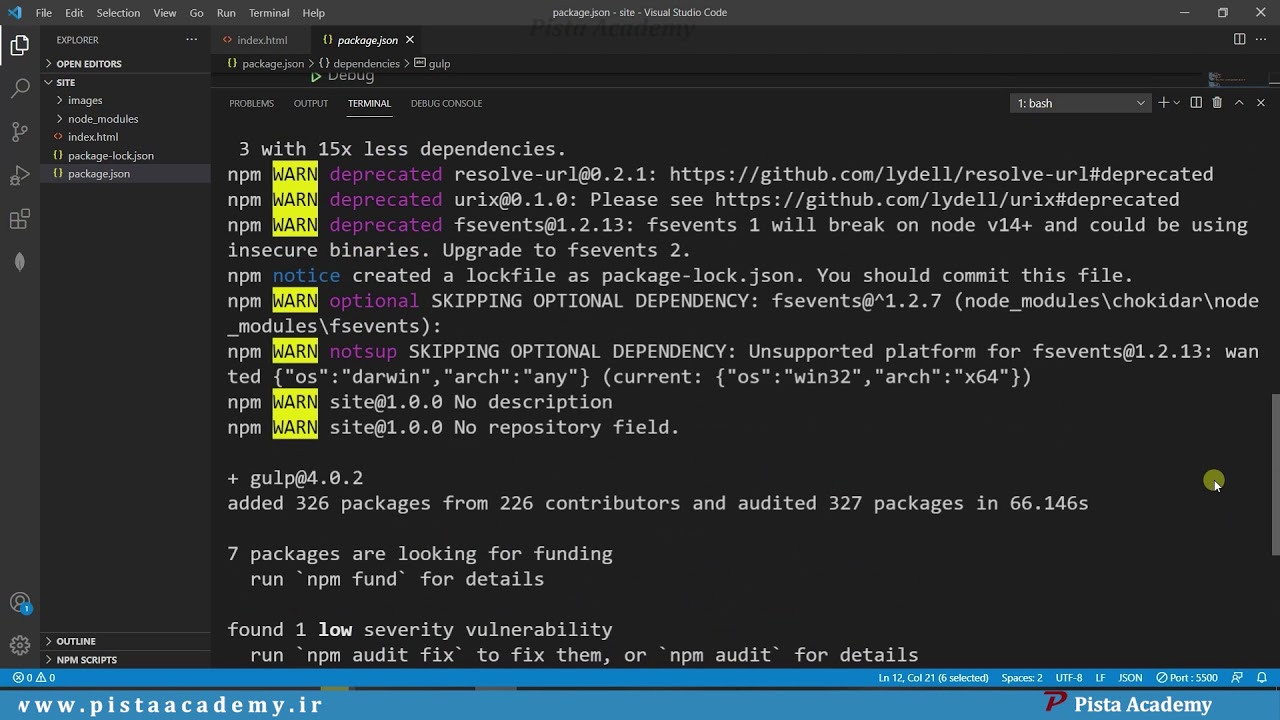1280x720 pixels.
Task: Change line ending via 'LF' status item
Action: (x=1100, y=678)
